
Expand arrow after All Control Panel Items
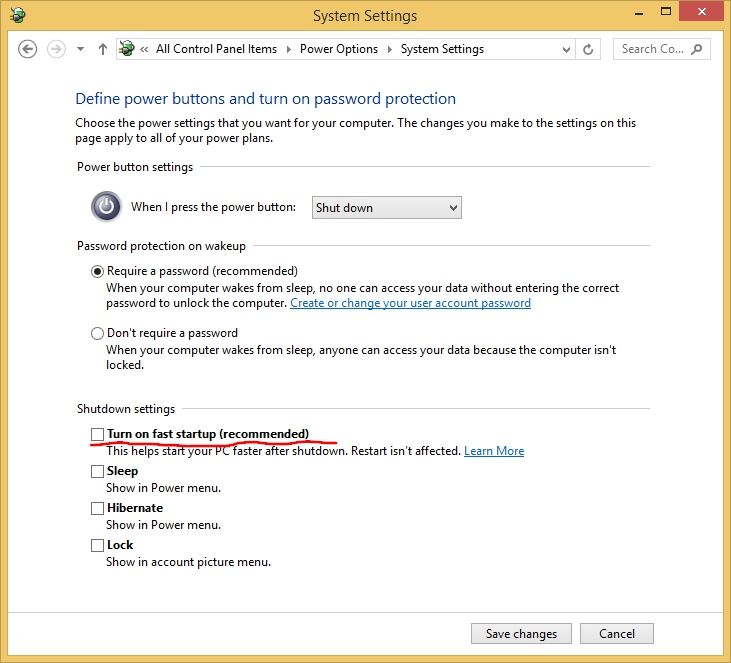(x=289, y=49)
